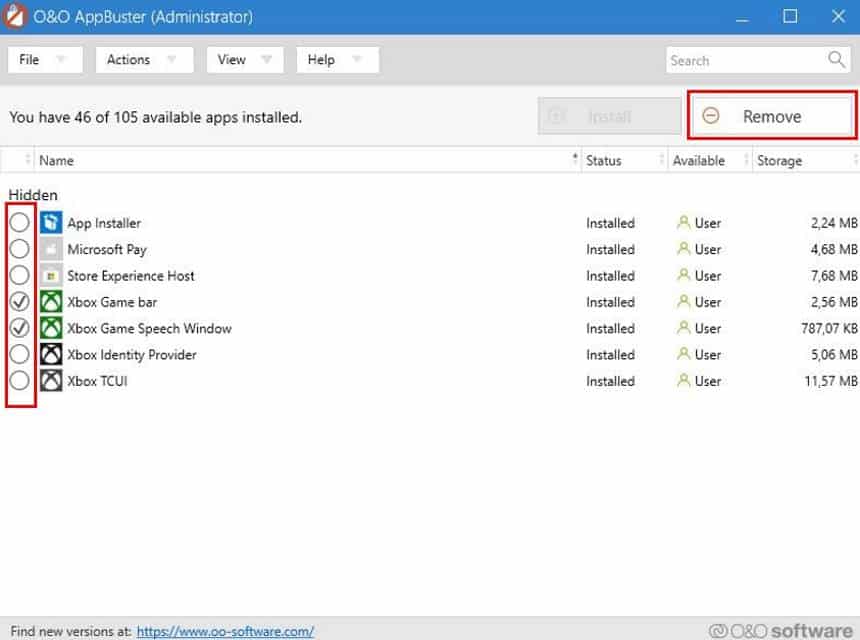Screen dimensions: 860x640
Task: Click the Remove button
Action: tap(772, 116)
